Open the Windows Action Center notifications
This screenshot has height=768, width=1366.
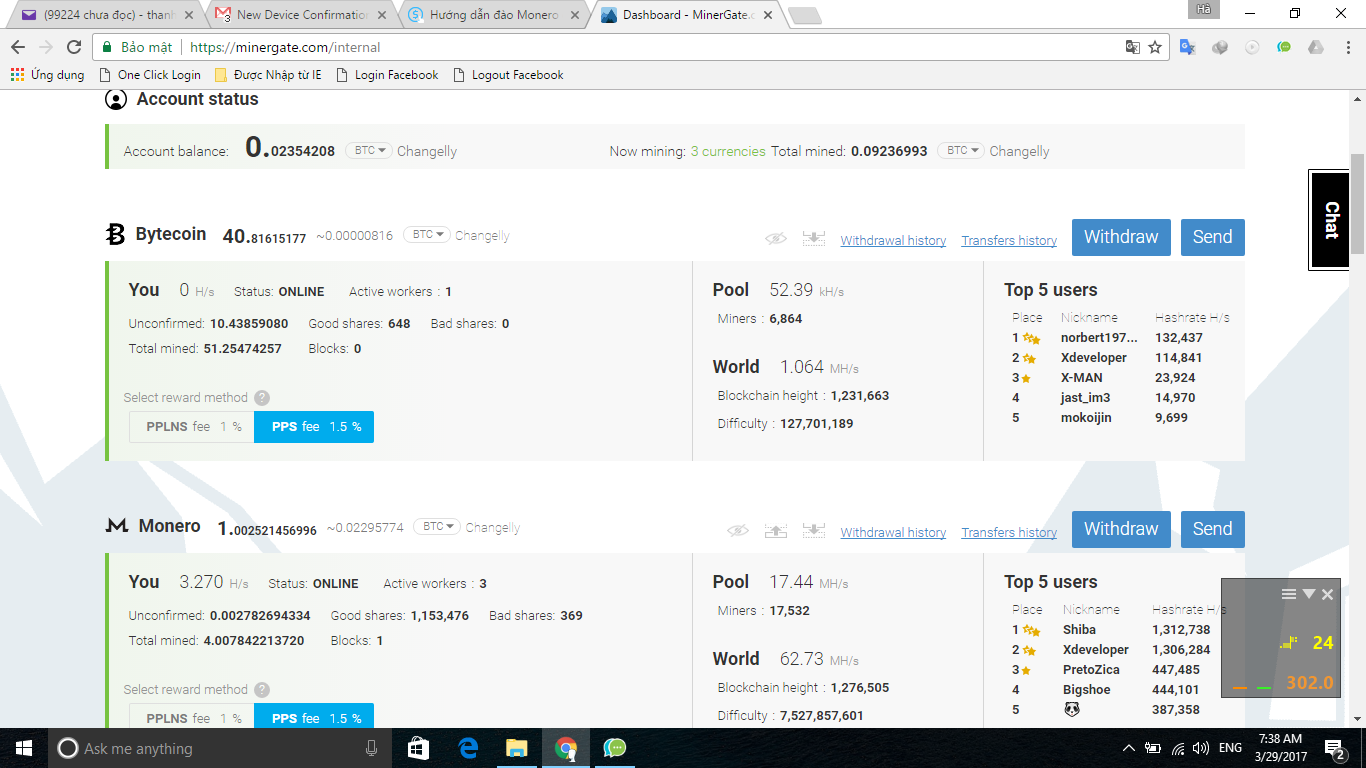click(x=1334, y=748)
